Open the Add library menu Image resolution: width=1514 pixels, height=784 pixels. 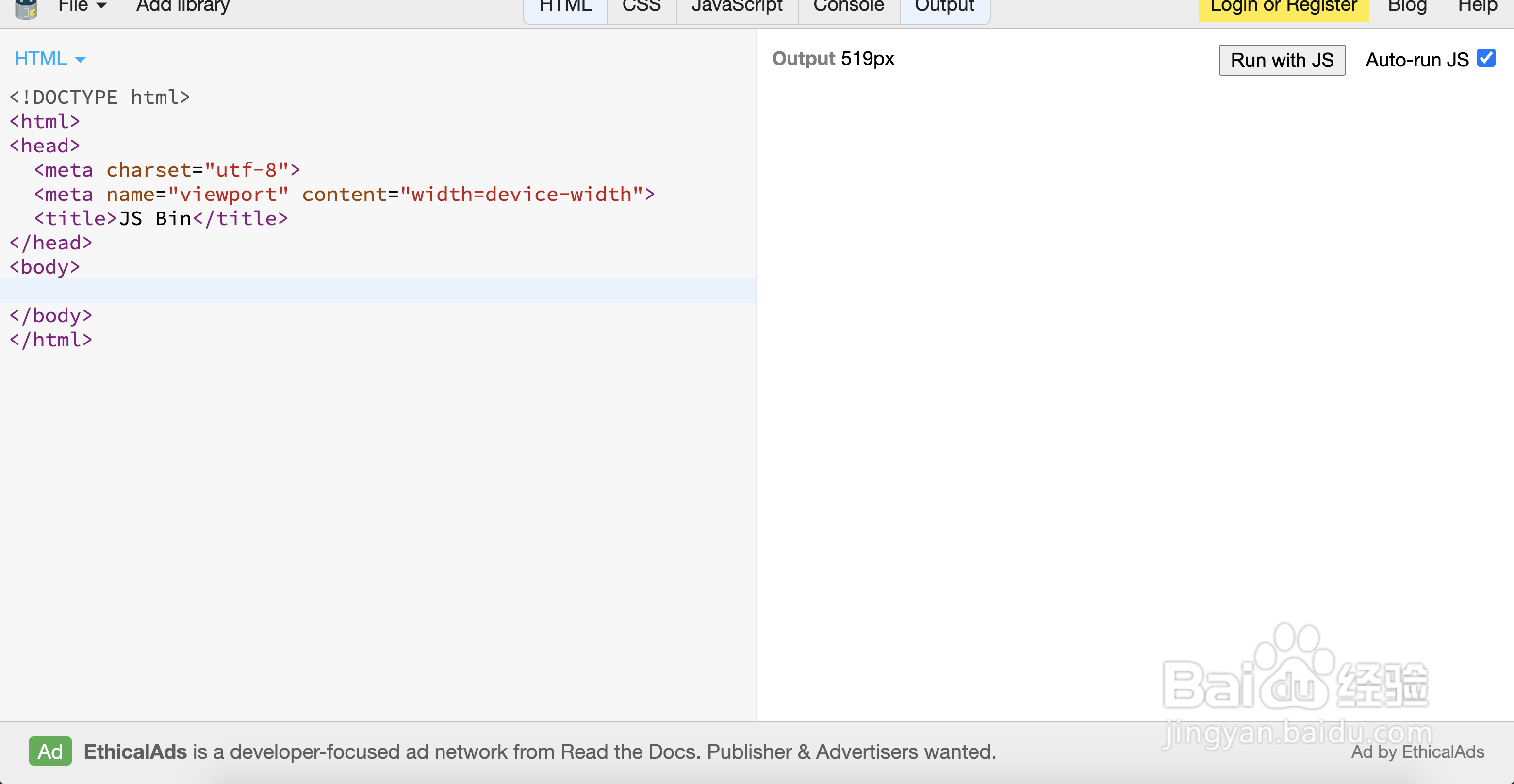(x=183, y=6)
